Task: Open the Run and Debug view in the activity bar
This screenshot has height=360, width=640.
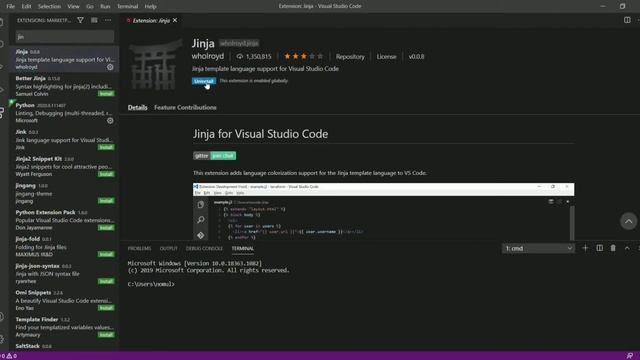Action: [2, 90]
